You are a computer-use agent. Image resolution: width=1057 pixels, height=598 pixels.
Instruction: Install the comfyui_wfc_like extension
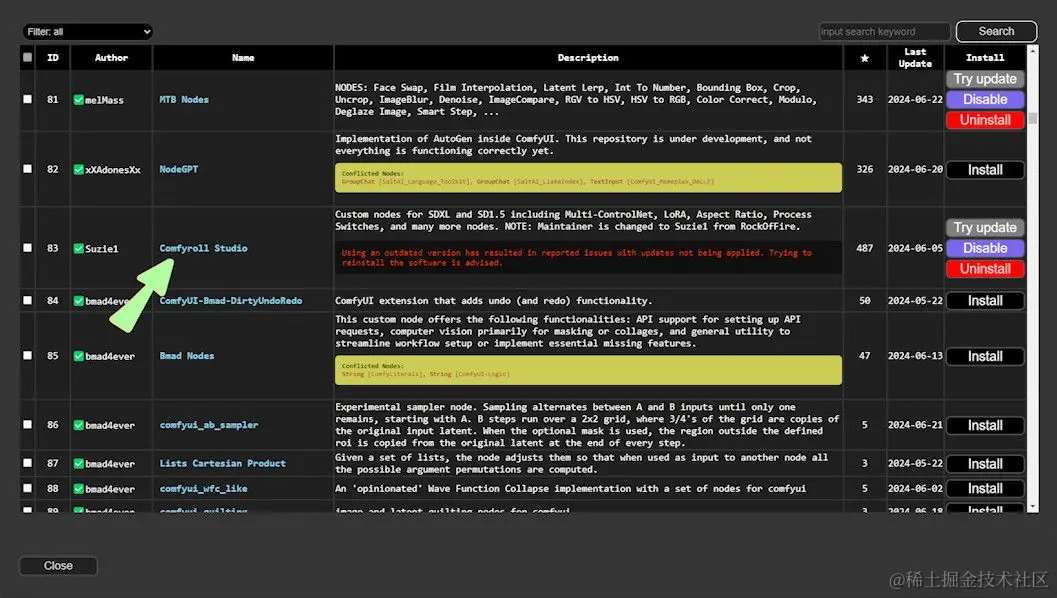(x=985, y=488)
